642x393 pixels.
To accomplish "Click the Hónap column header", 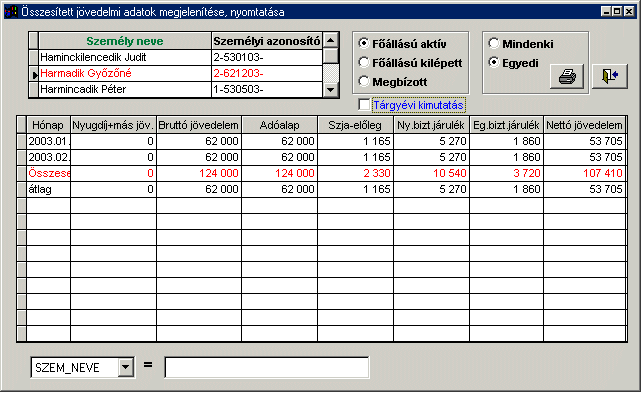I will pos(48,125).
